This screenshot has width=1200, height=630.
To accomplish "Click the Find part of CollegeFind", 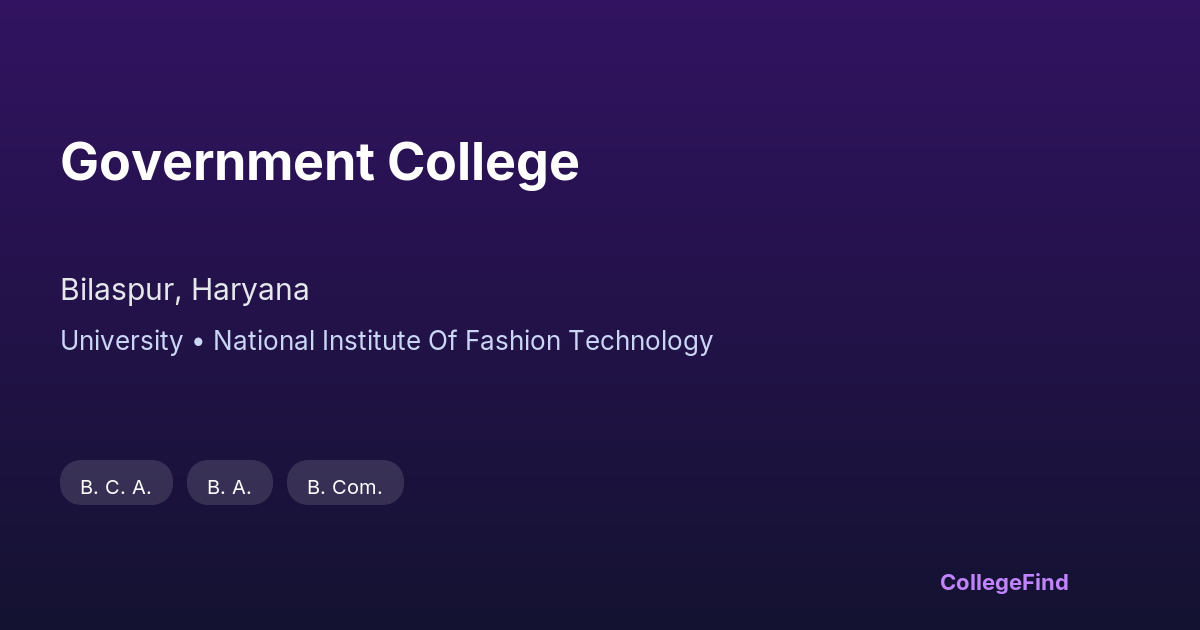I will (1045, 582).
